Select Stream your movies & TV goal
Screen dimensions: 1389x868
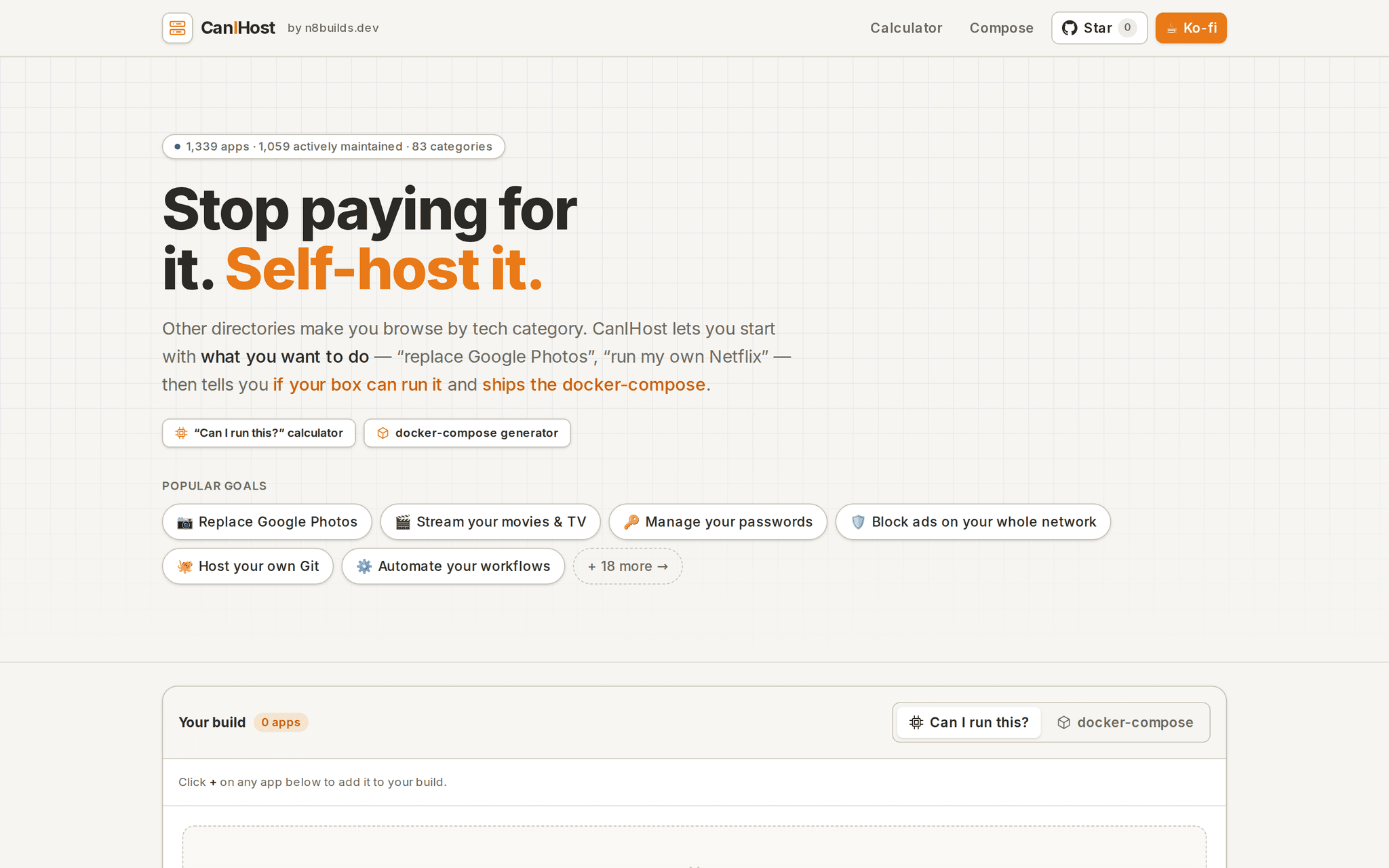point(490,521)
